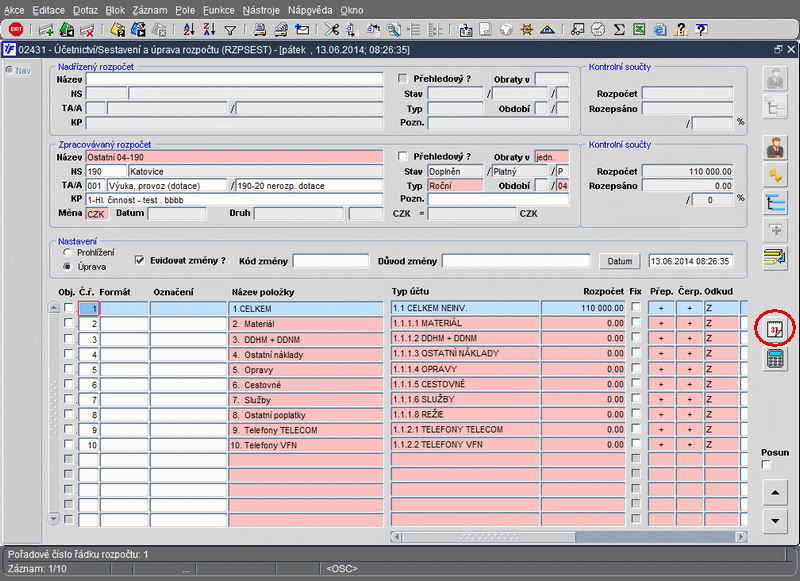Click the red EXIT toolbar icon
800x581 pixels.
(x=15, y=29)
